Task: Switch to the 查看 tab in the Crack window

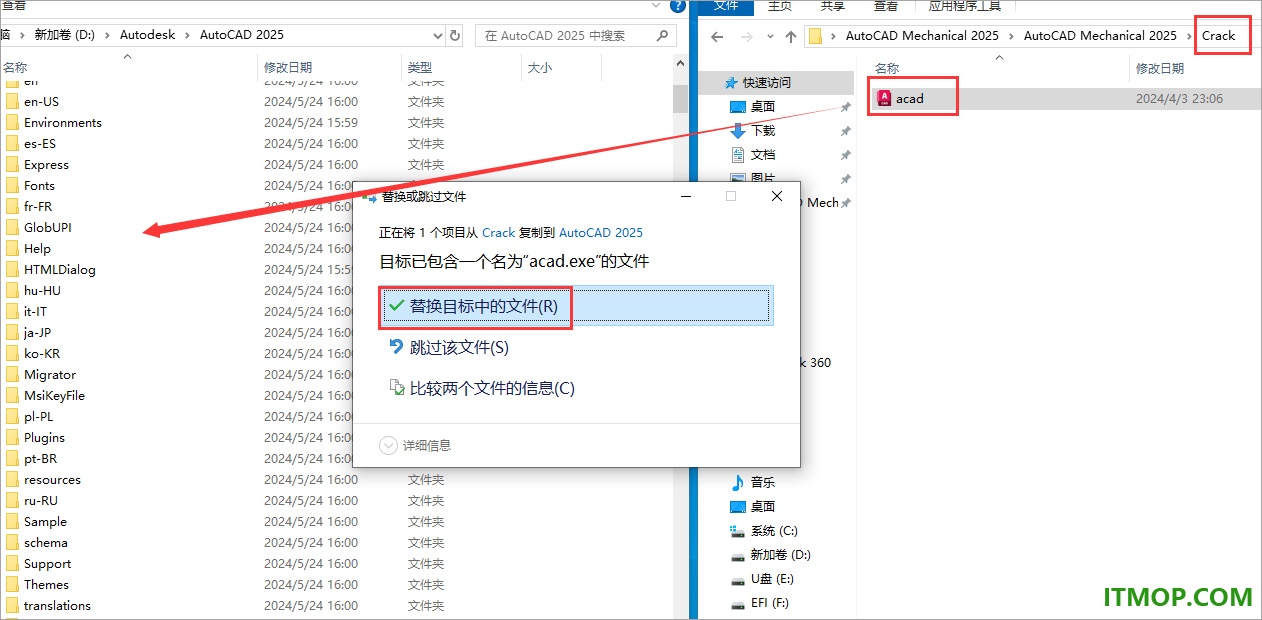Action: click(x=885, y=6)
